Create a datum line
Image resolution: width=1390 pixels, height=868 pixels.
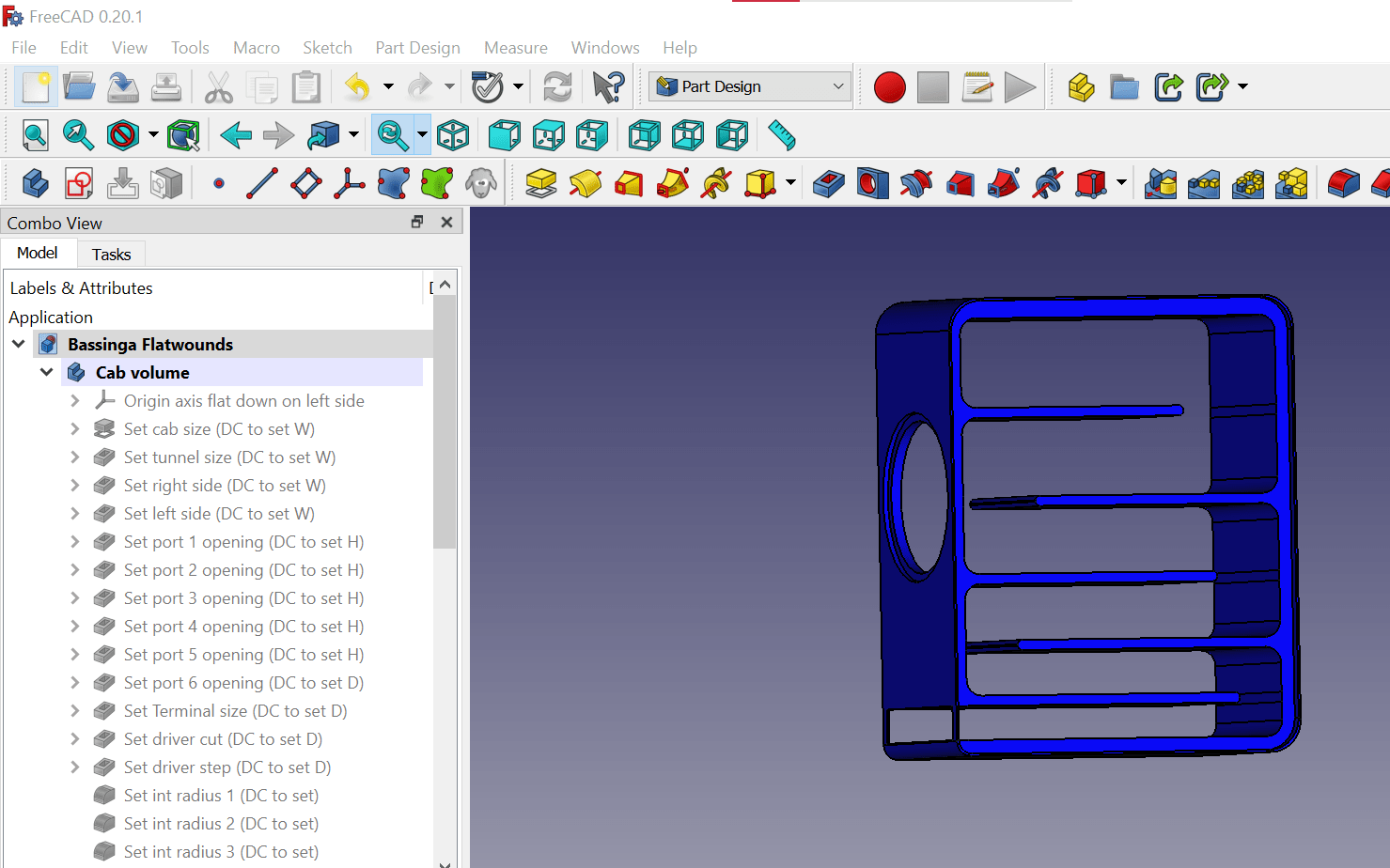pos(262,183)
